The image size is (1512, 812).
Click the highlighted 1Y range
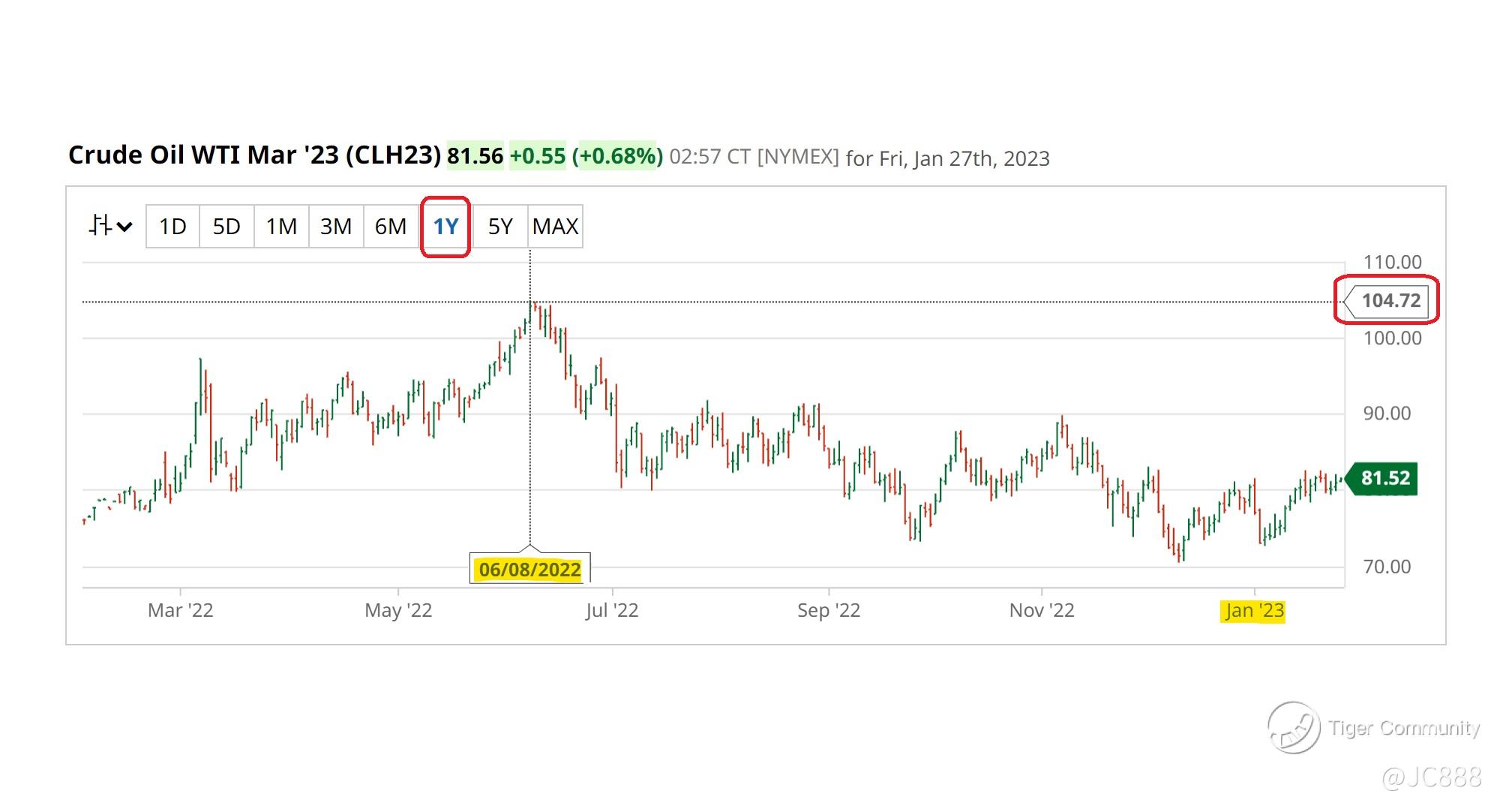pyautogui.click(x=445, y=226)
